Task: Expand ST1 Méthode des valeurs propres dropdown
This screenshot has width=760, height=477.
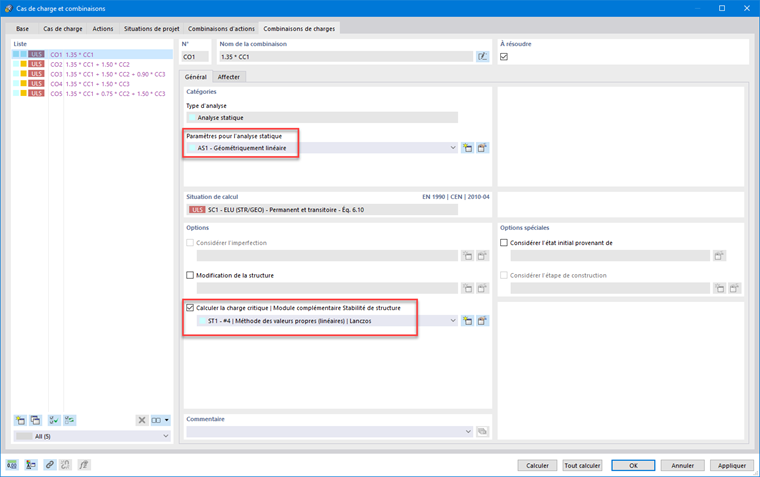Action: 453,321
